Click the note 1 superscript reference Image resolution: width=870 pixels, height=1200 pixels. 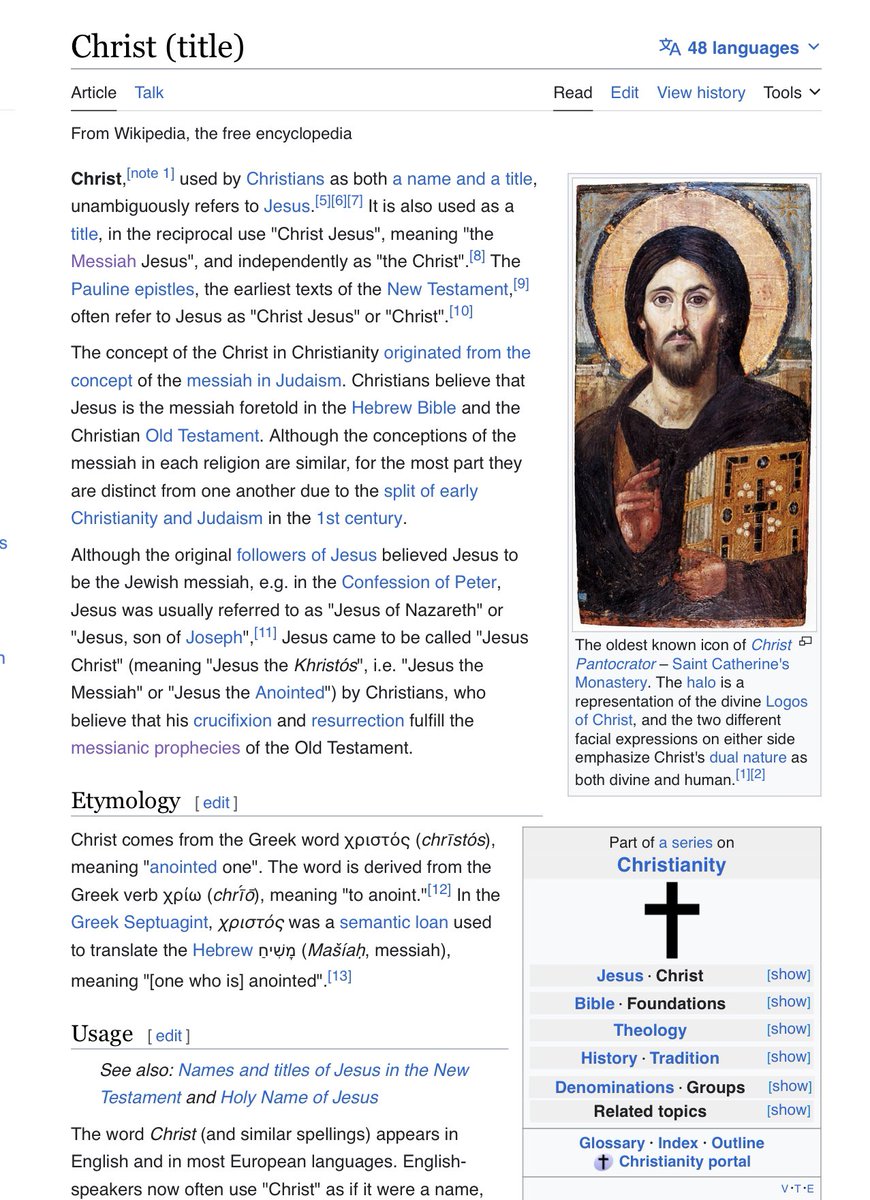pyautogui.click(x=151, y=174)
